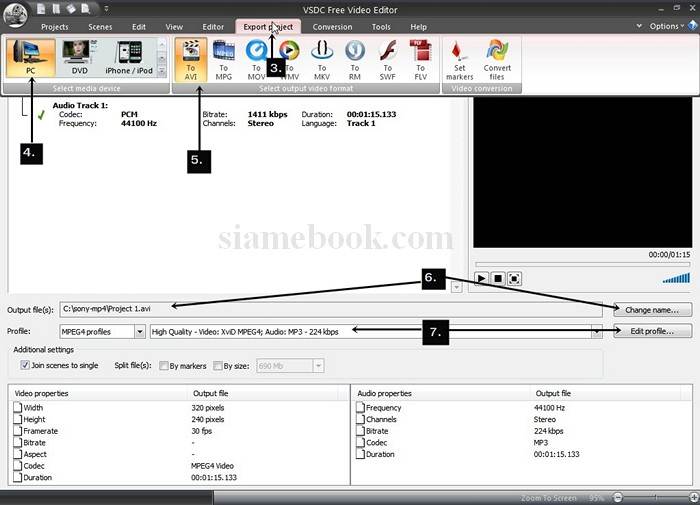700x505 pixels.
Task: Open the Edit tab
Action: [139, 27]
